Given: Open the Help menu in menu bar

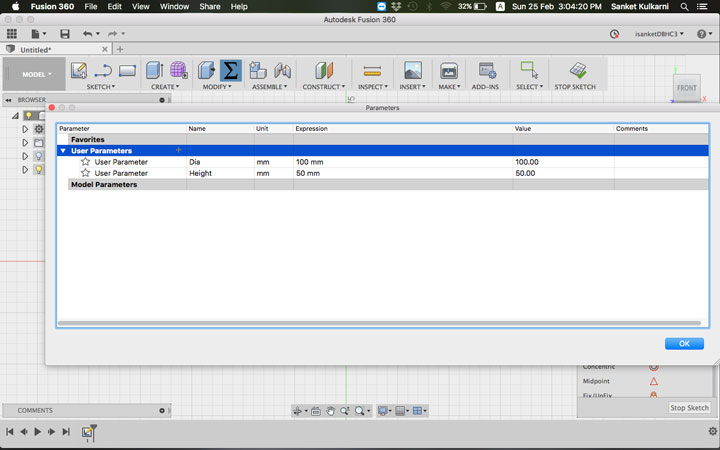Looking at the screenshot, I should pos(239,6).
